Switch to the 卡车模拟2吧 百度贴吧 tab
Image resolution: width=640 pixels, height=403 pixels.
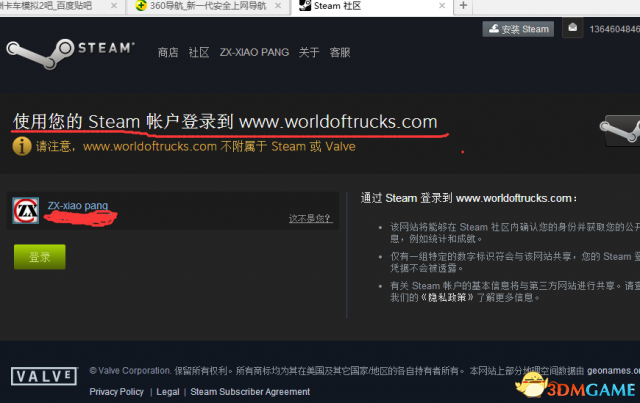(61, 6)
